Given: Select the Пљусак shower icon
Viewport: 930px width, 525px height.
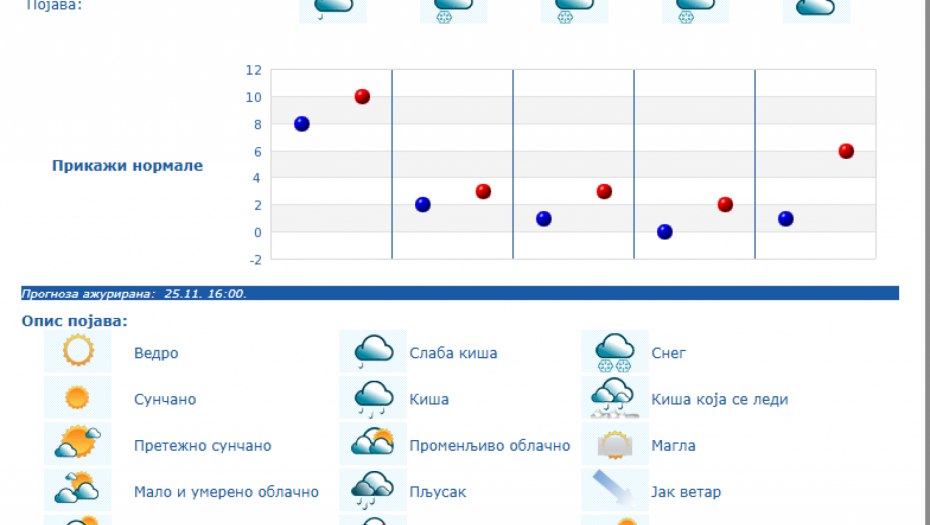Looking at the screenshot, I should coord(373,490).
